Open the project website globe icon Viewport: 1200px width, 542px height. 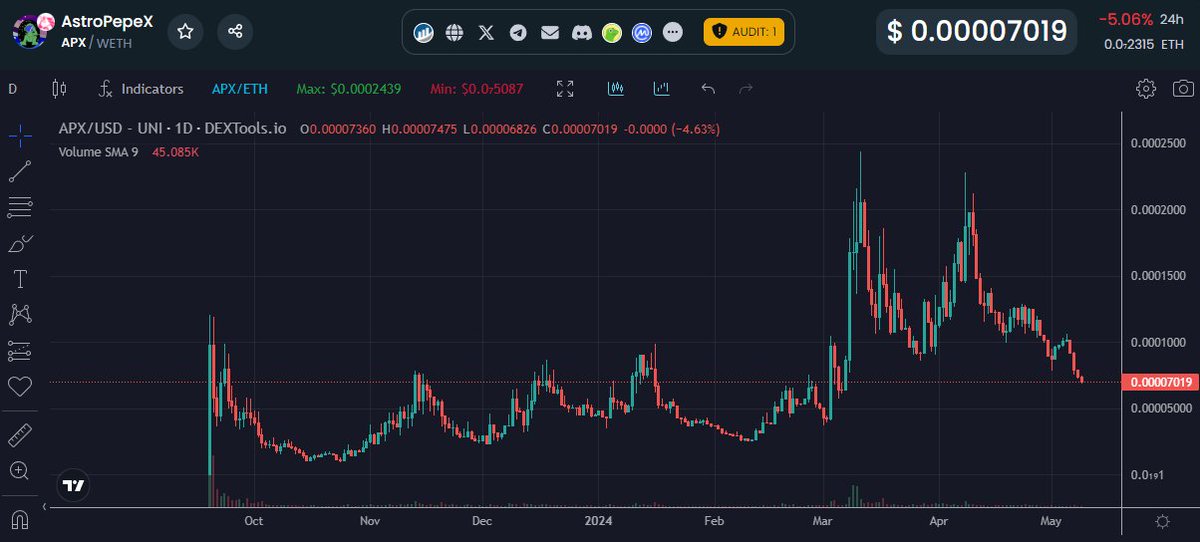(x=455, y=32)
